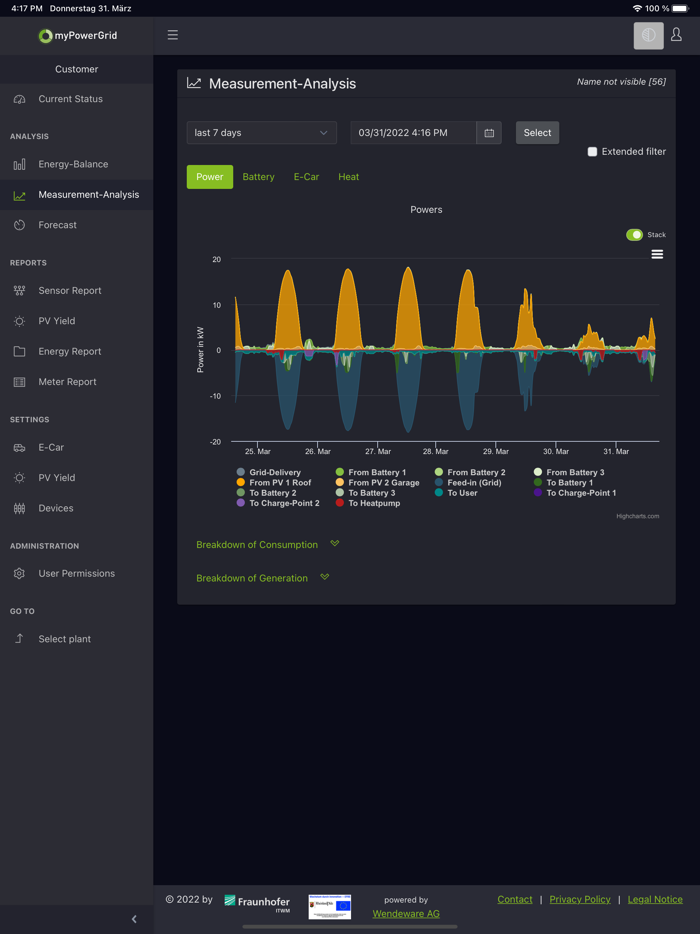Open the hamburger sidebar menu
The image size is (700, 934).
pyautogui.click(x=173, y=35)
